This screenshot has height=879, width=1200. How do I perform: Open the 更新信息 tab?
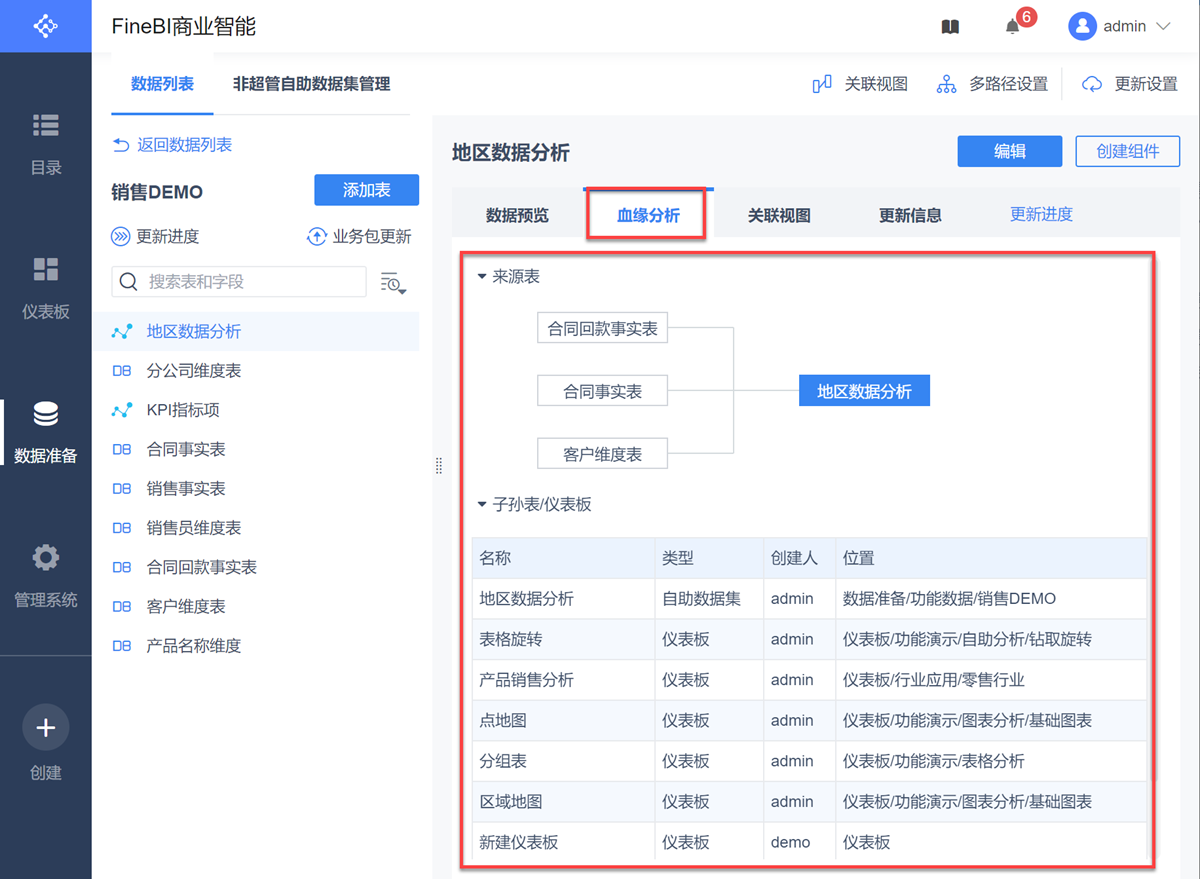pyautogui.click(x=910, y=215)
